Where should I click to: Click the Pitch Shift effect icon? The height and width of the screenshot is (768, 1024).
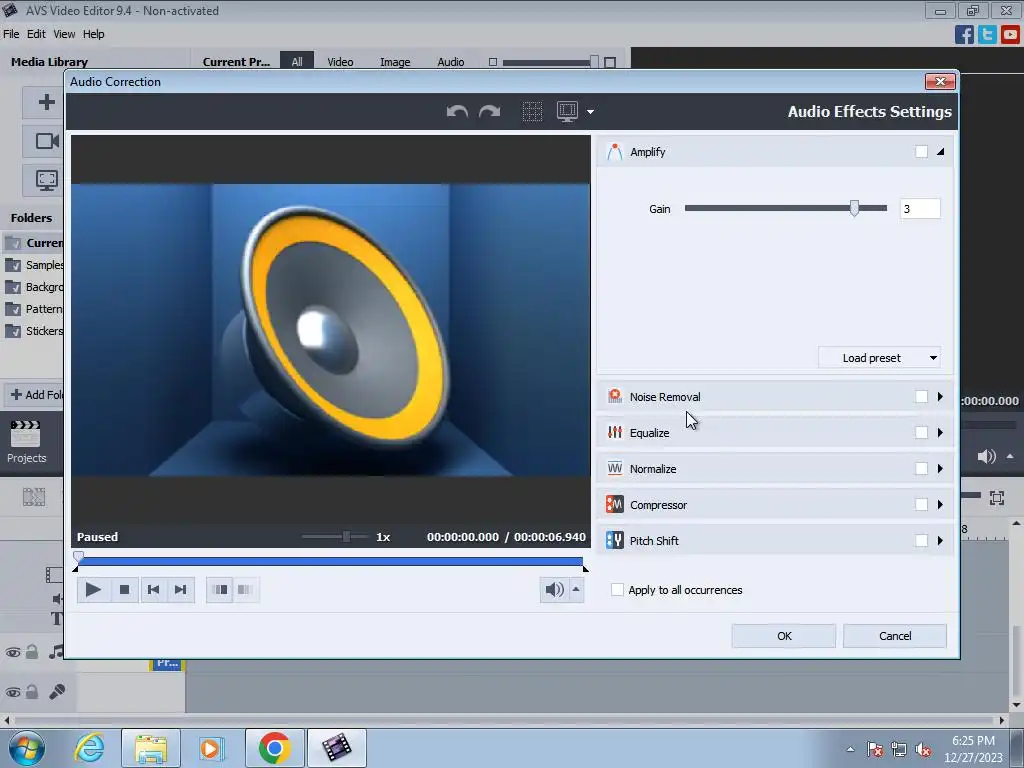click(615, 540)
